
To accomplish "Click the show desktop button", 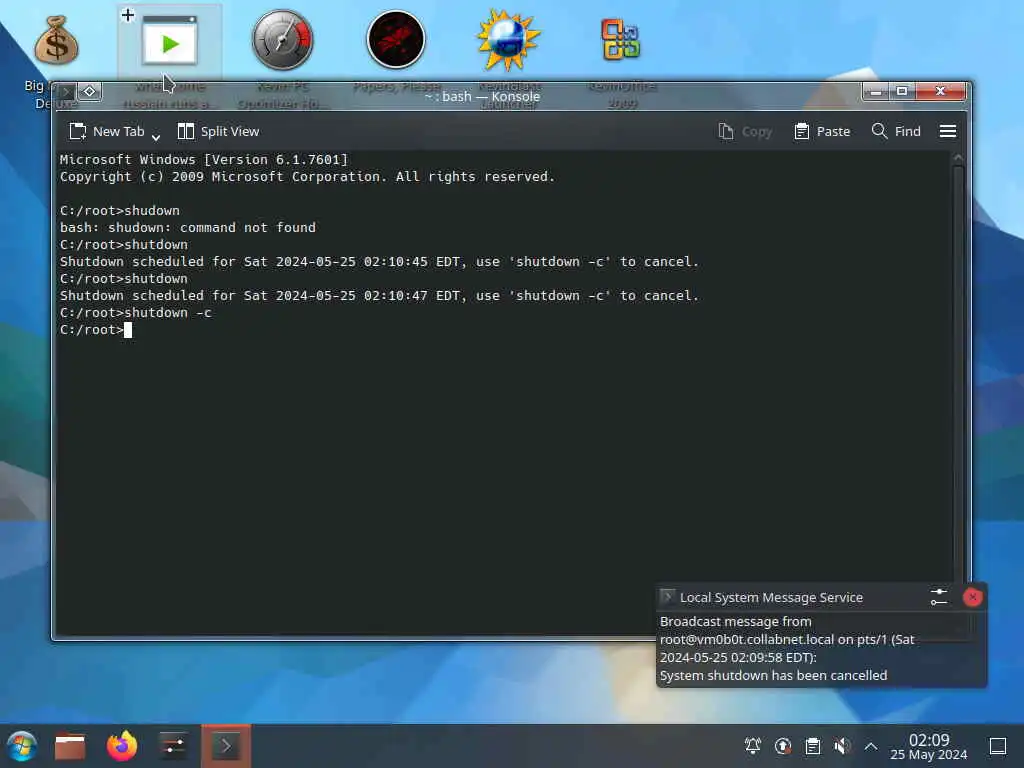I will (x=998, y=746).
